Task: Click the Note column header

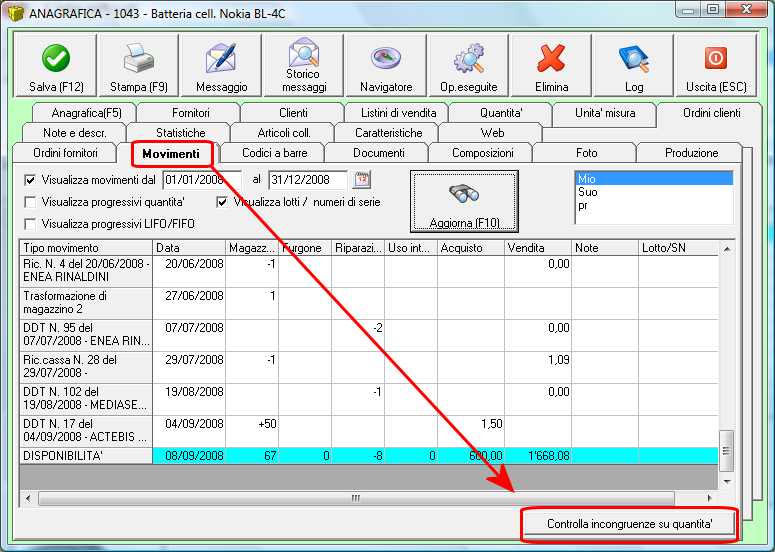Action: coord(605,248)
